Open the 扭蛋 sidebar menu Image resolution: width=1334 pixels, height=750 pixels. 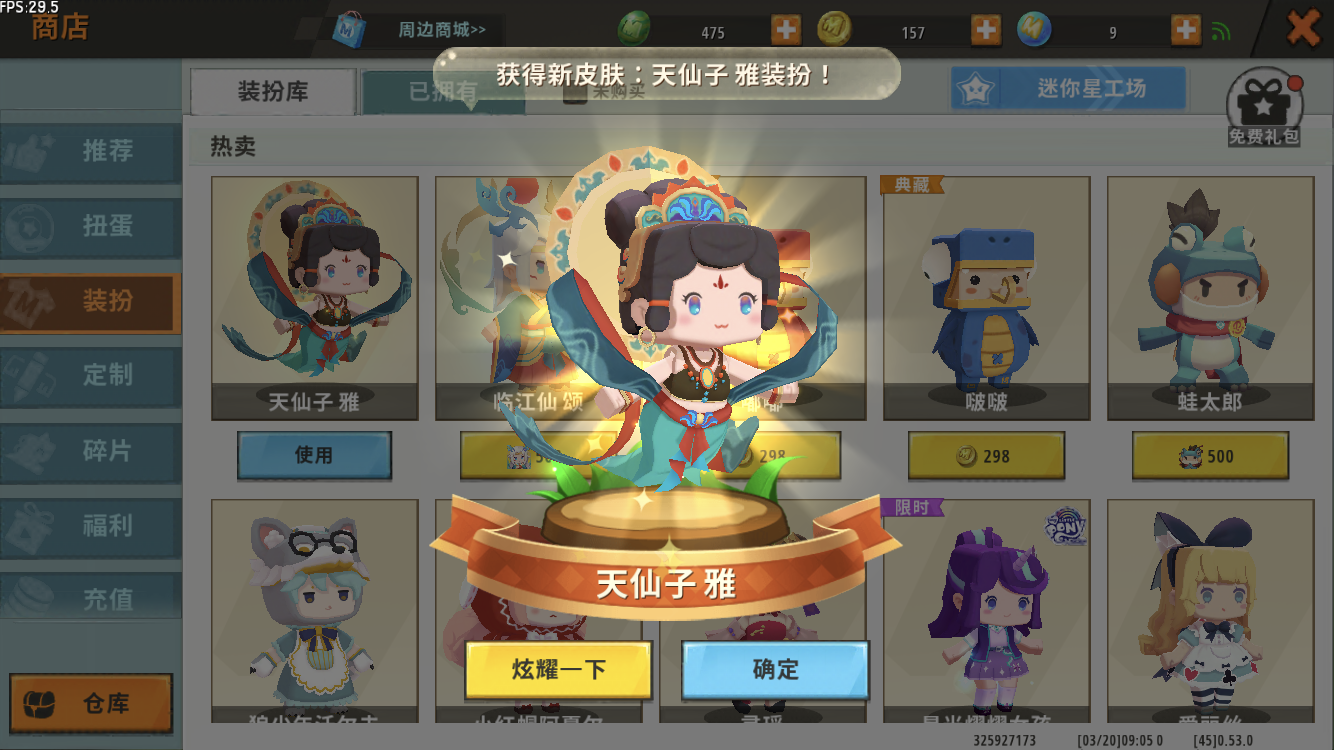coord(90,226)
